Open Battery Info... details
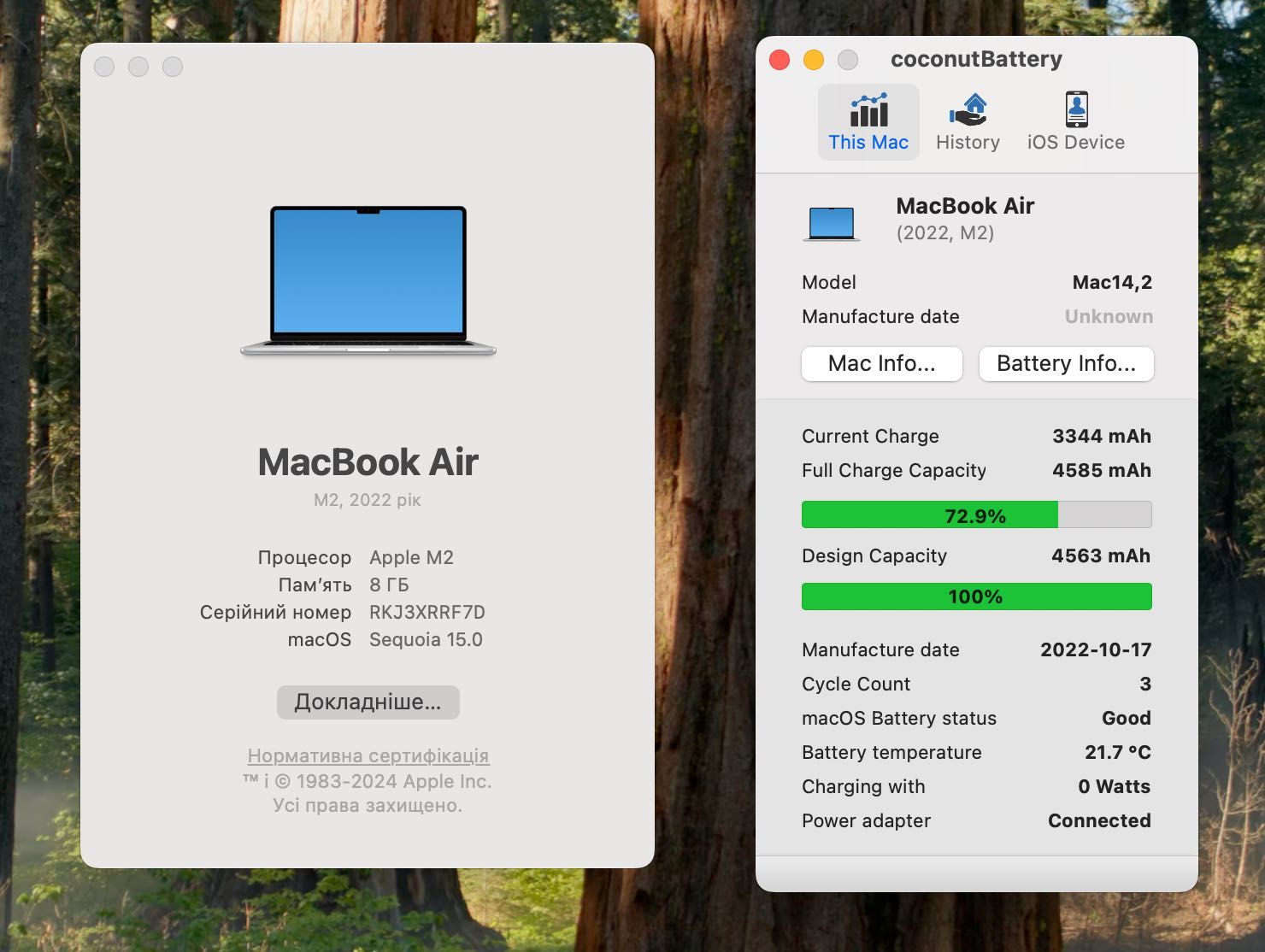 (x=1066, y=363)
